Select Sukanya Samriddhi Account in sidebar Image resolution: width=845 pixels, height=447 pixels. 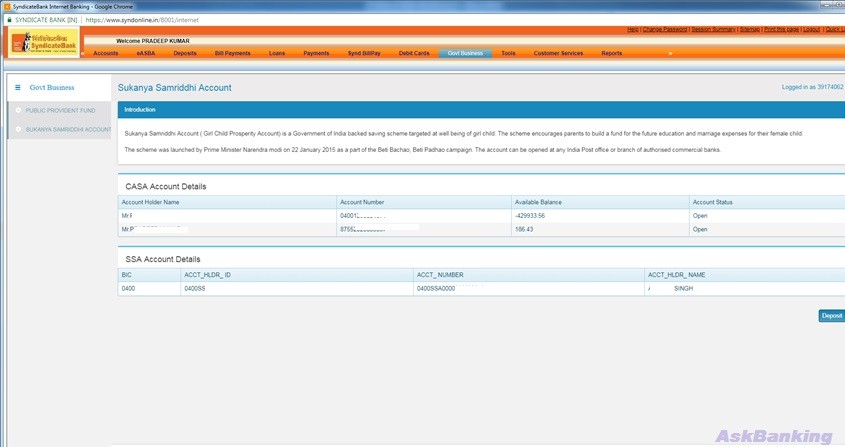click(68, 129)
